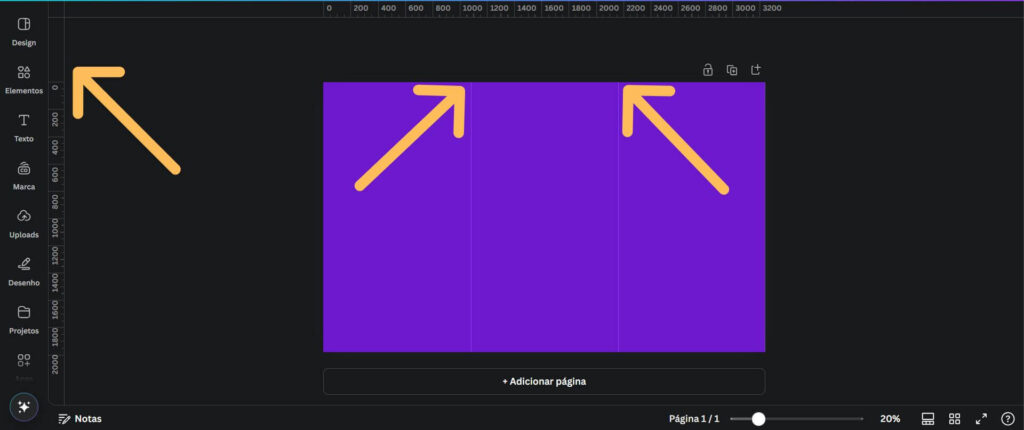Switch to grid view of pages

[955, 419]
